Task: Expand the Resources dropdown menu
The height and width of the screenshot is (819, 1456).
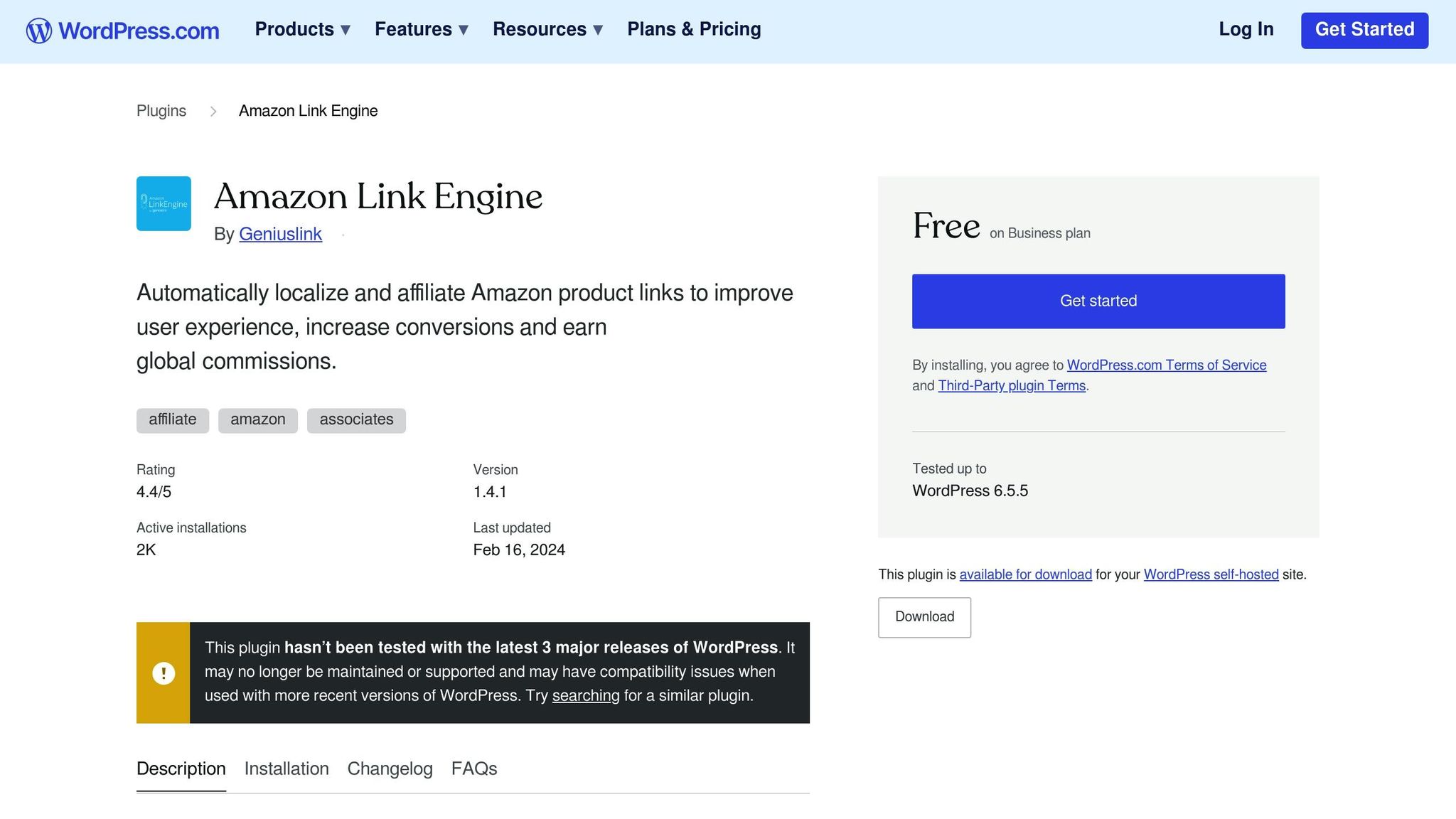Action: coord(548,29)
